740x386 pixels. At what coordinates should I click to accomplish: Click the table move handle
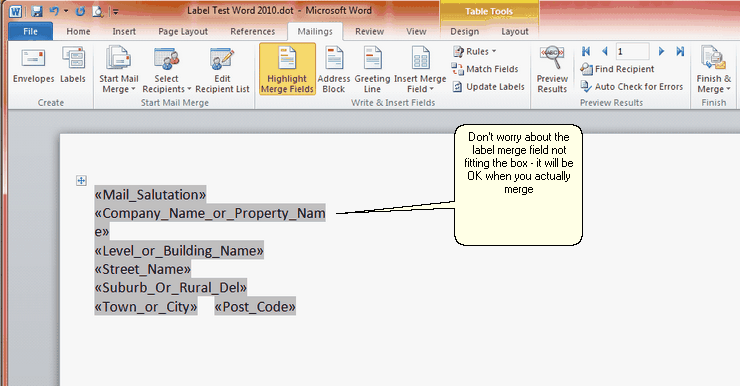click(81, 180)
